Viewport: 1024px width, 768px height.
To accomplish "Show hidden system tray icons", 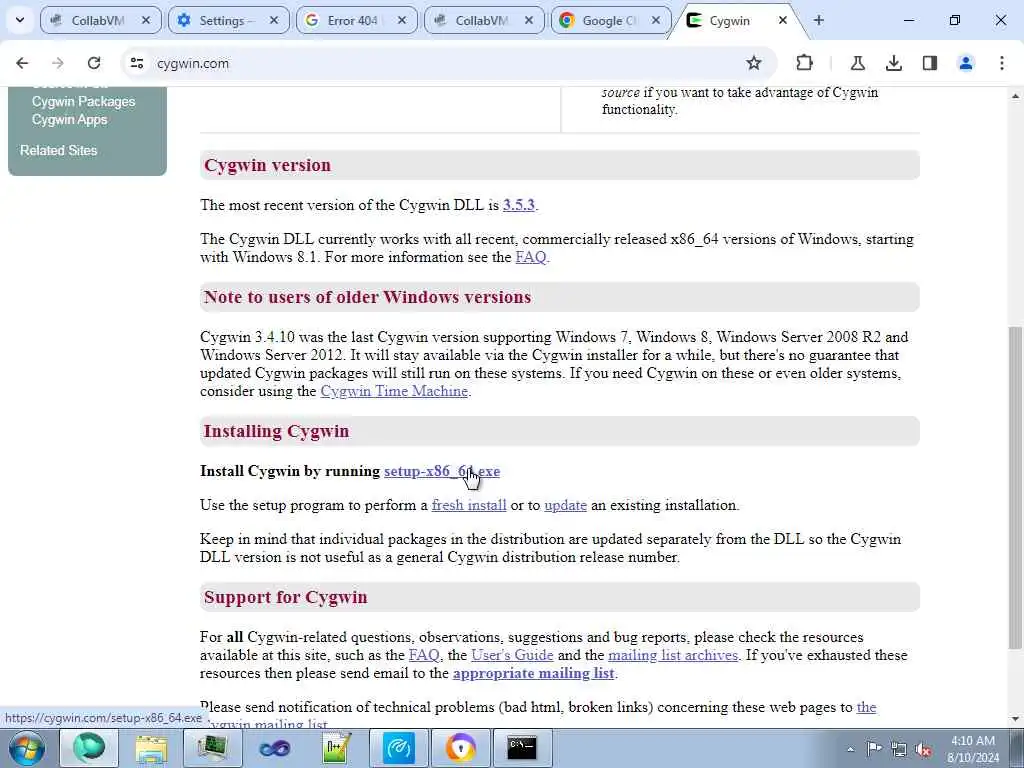I will coord(850,749).
